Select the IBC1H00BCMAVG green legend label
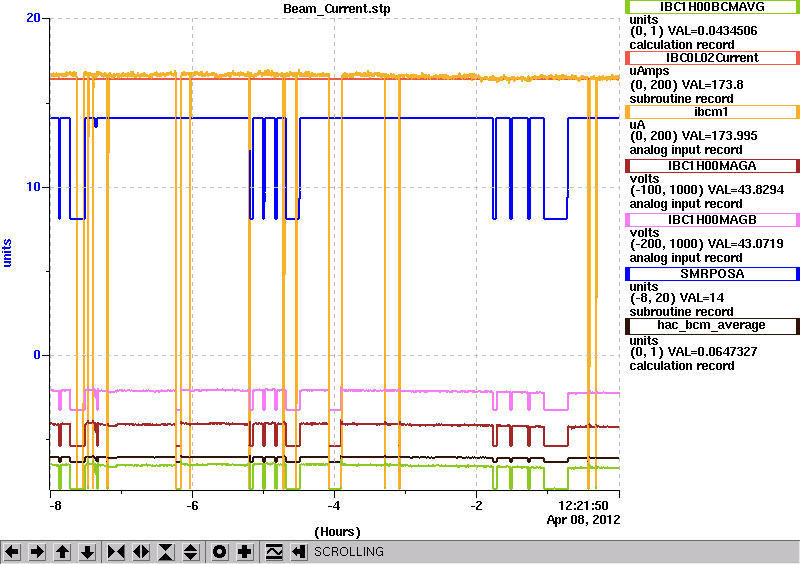The image size is (800, 564). click(x=712, y=7)
